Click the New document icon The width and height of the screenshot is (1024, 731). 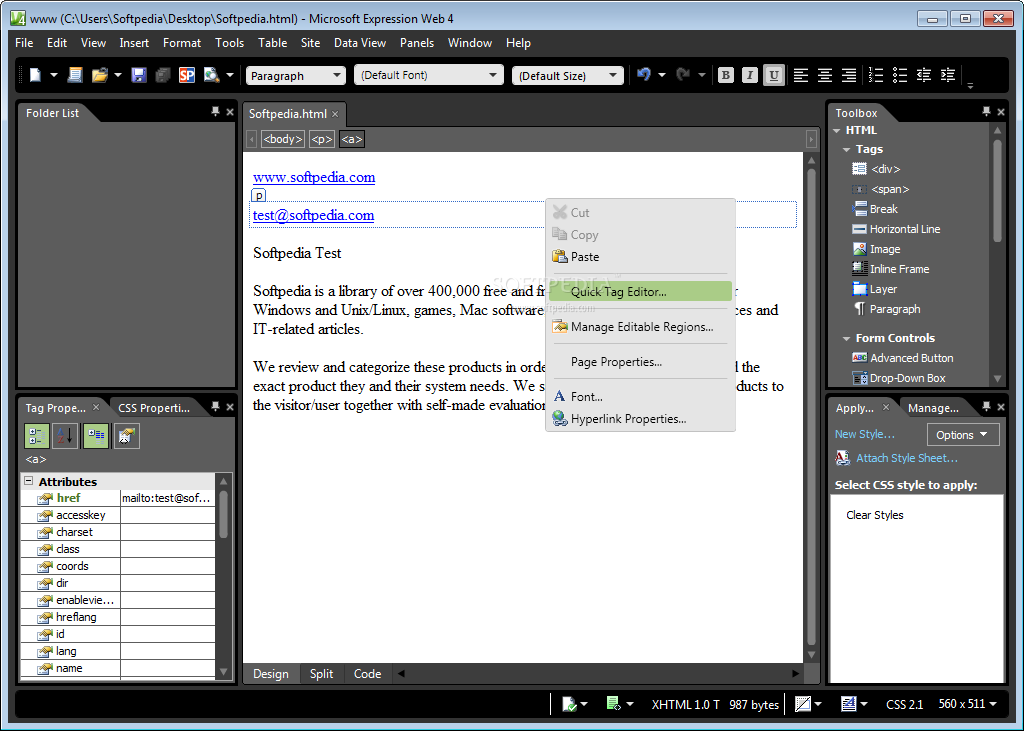click(35, 75)
